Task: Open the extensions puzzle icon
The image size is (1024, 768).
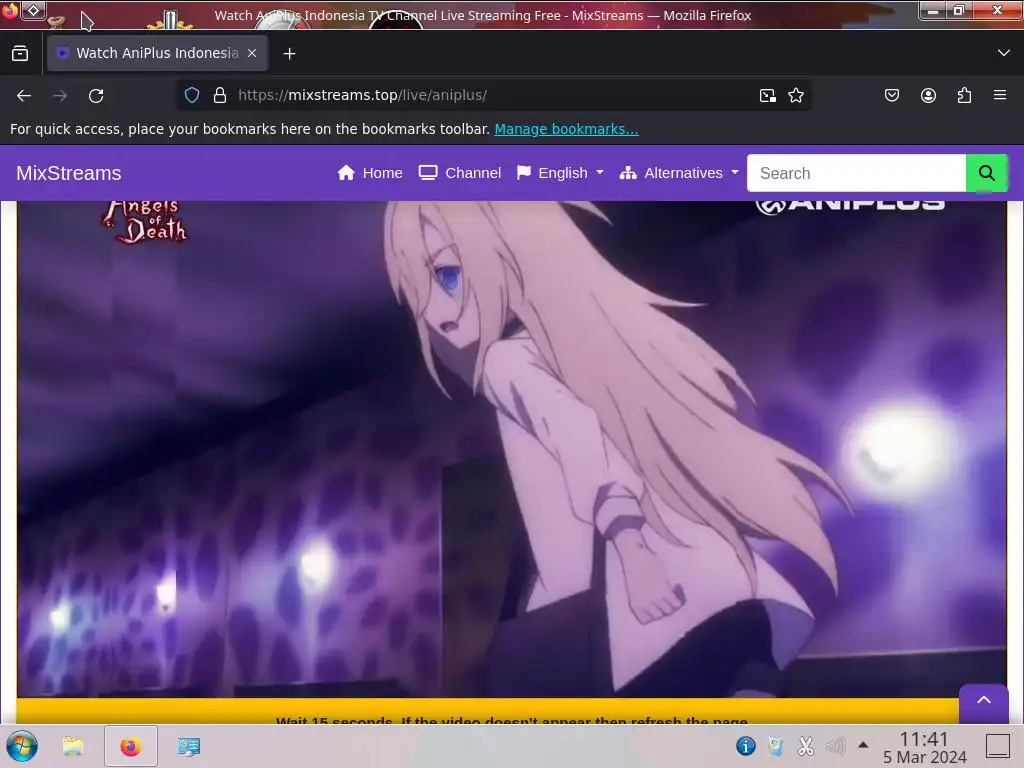Action: (x=964, y=95)
